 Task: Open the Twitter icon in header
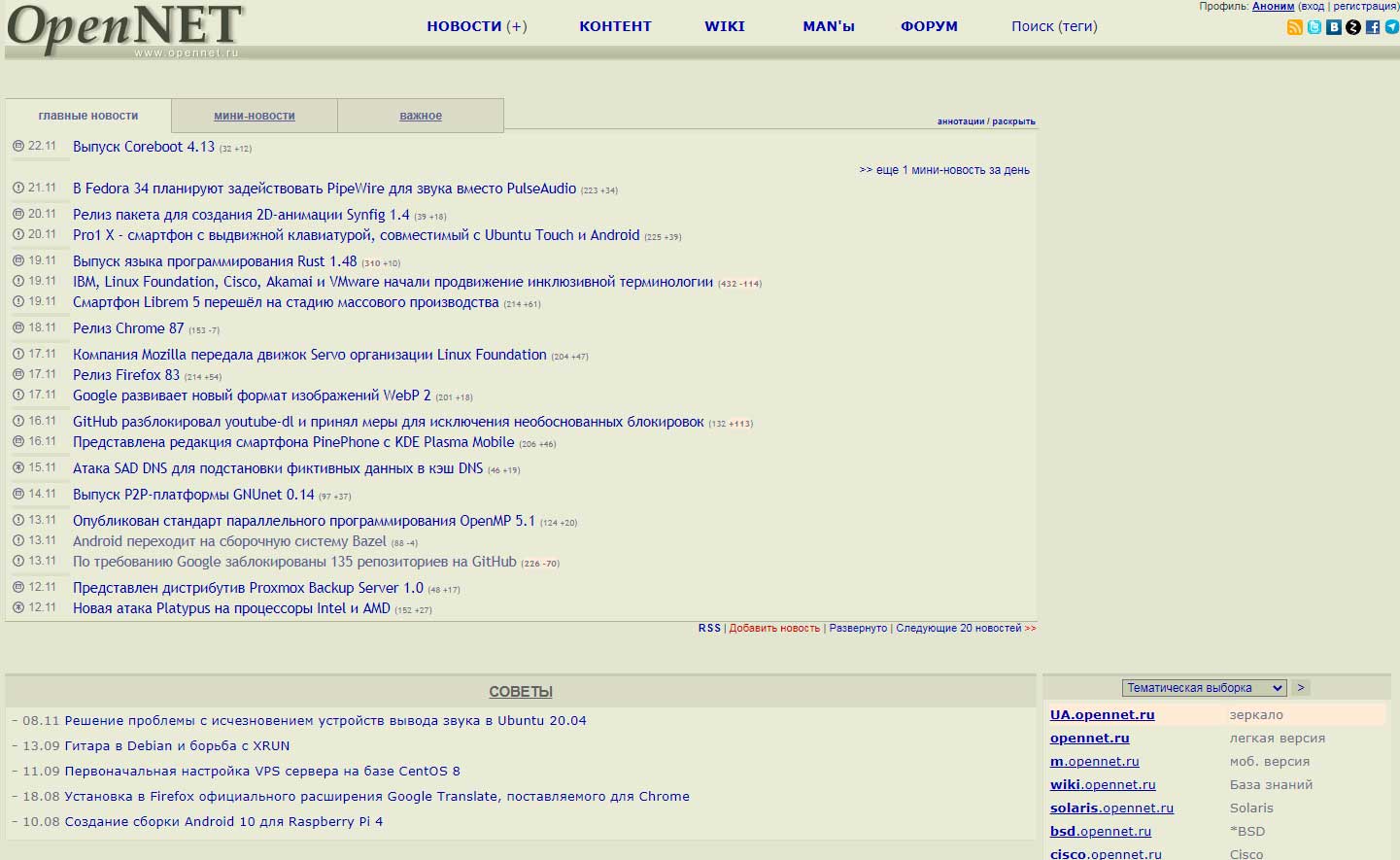1314,27
